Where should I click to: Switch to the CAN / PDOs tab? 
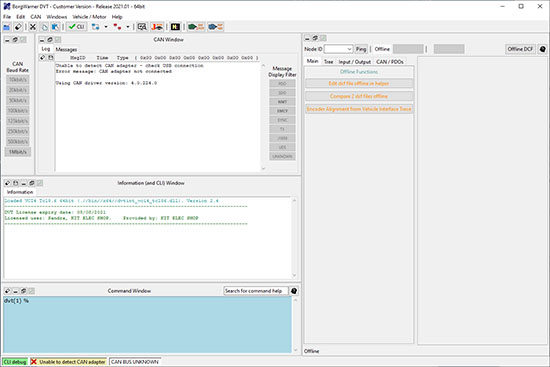(x=390, y=62)
